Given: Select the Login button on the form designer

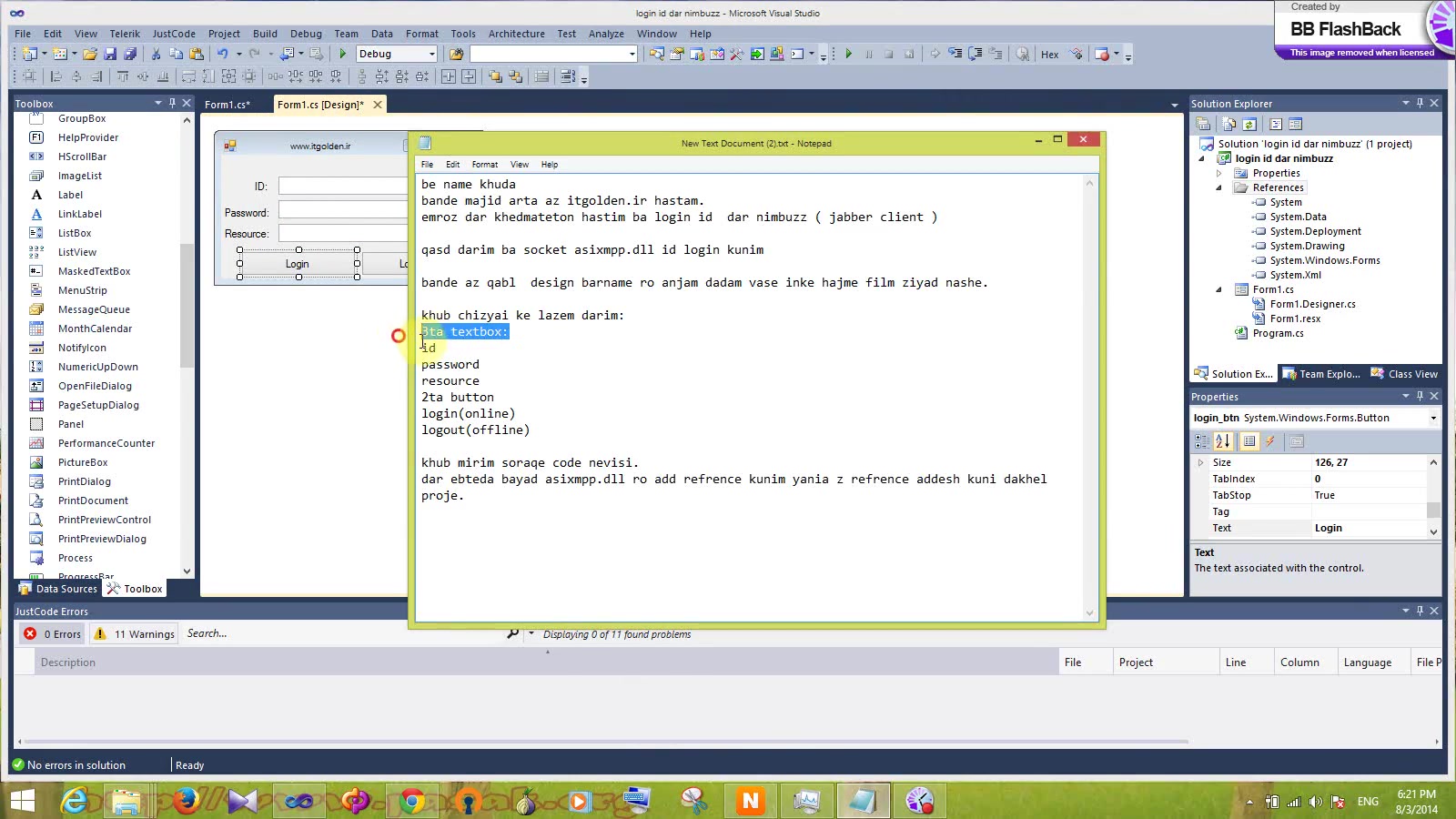Looking at the screenshot, I should point(298,264).
